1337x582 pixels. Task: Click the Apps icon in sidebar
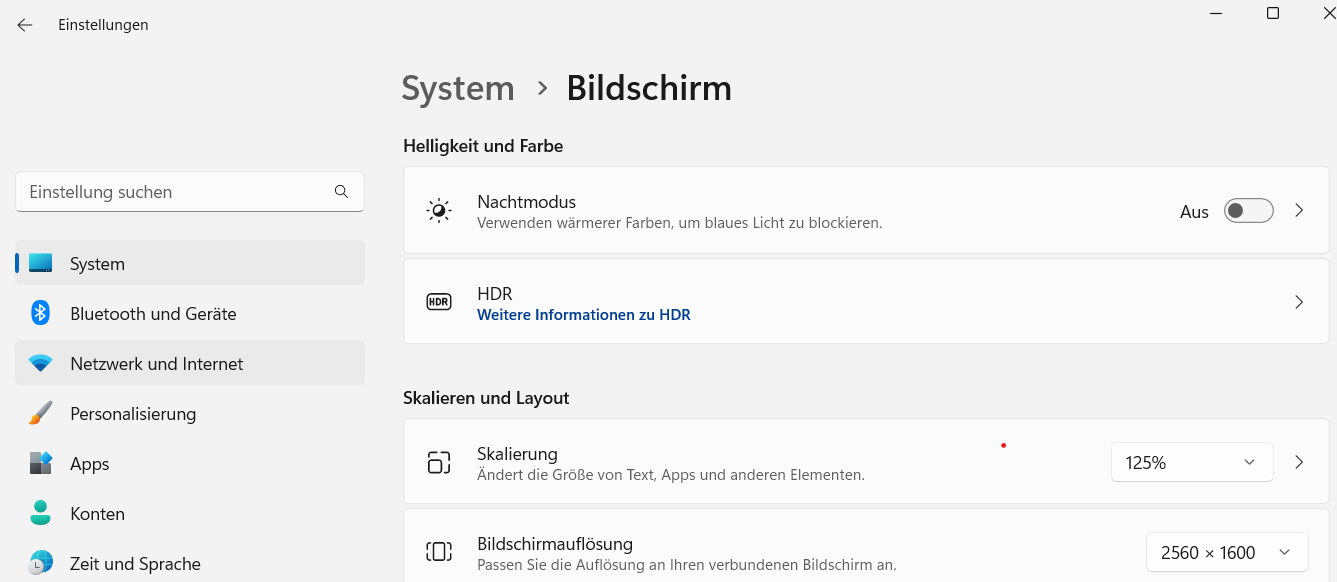coord(40,464)
